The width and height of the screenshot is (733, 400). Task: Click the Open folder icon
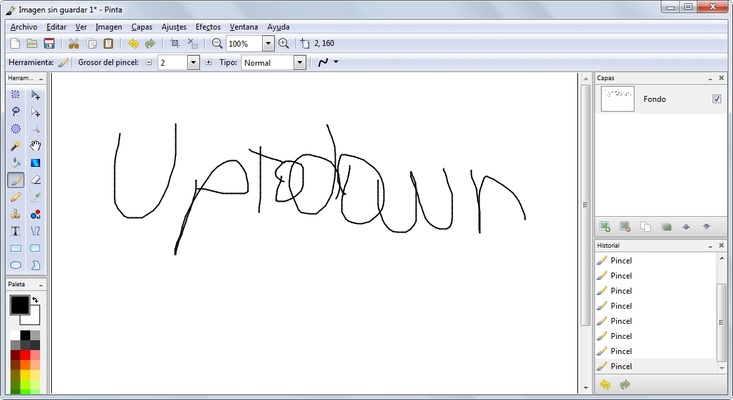(32, 43)
